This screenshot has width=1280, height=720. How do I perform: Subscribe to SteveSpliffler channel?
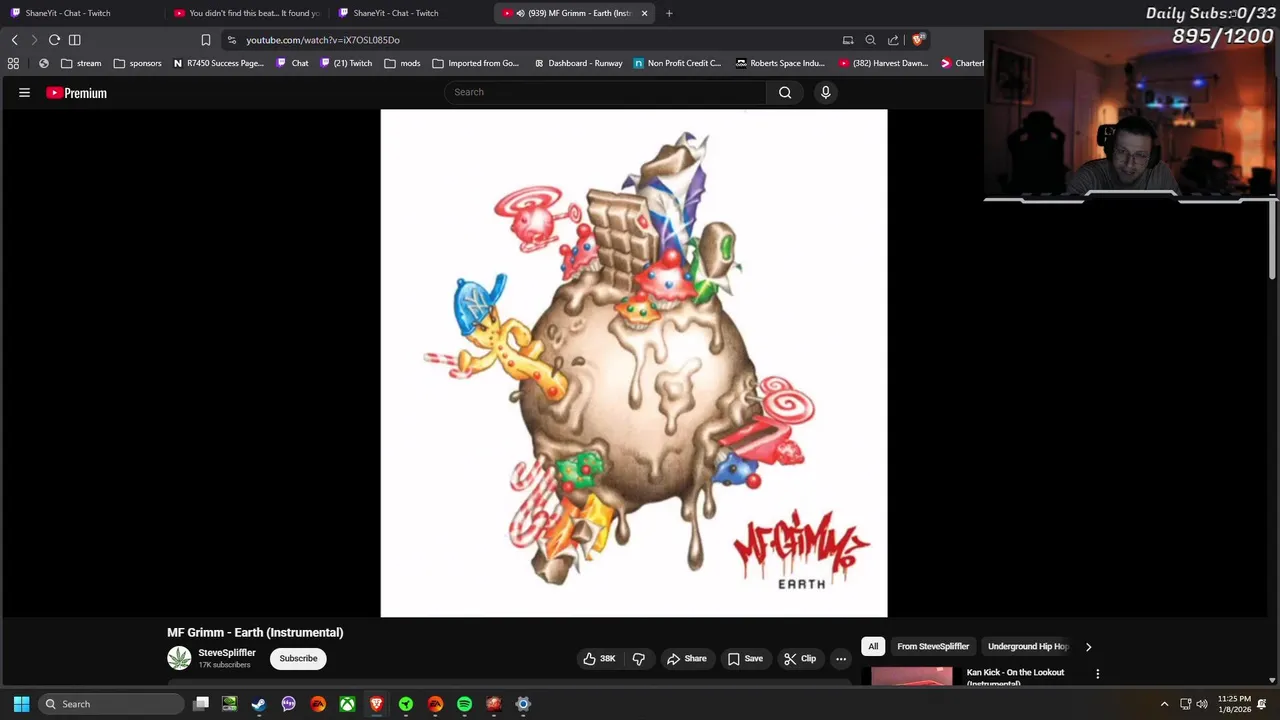point(298,658)
